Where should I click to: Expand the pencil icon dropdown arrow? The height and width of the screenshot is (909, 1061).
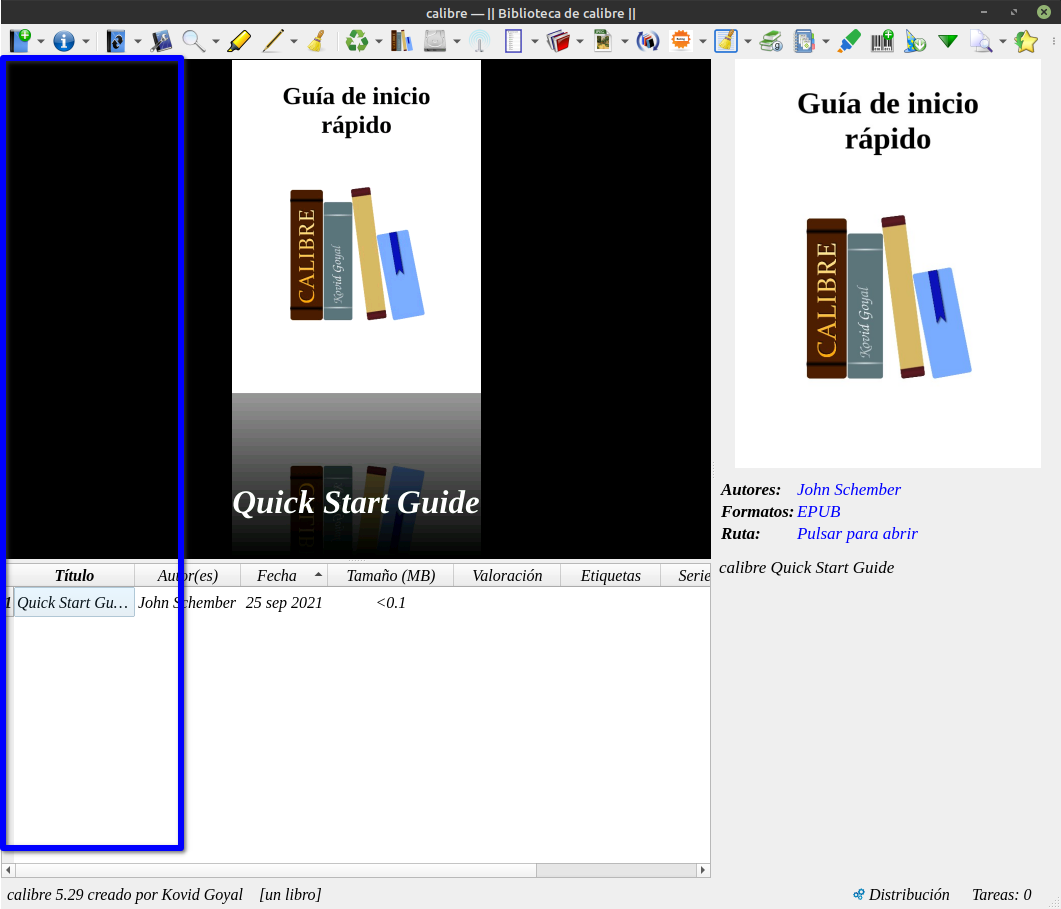(294, 42)
